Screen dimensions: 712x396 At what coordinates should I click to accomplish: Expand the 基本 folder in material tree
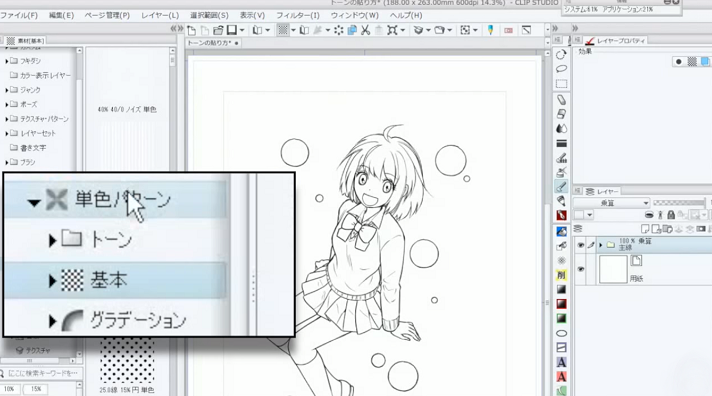[x=52, y=281]
